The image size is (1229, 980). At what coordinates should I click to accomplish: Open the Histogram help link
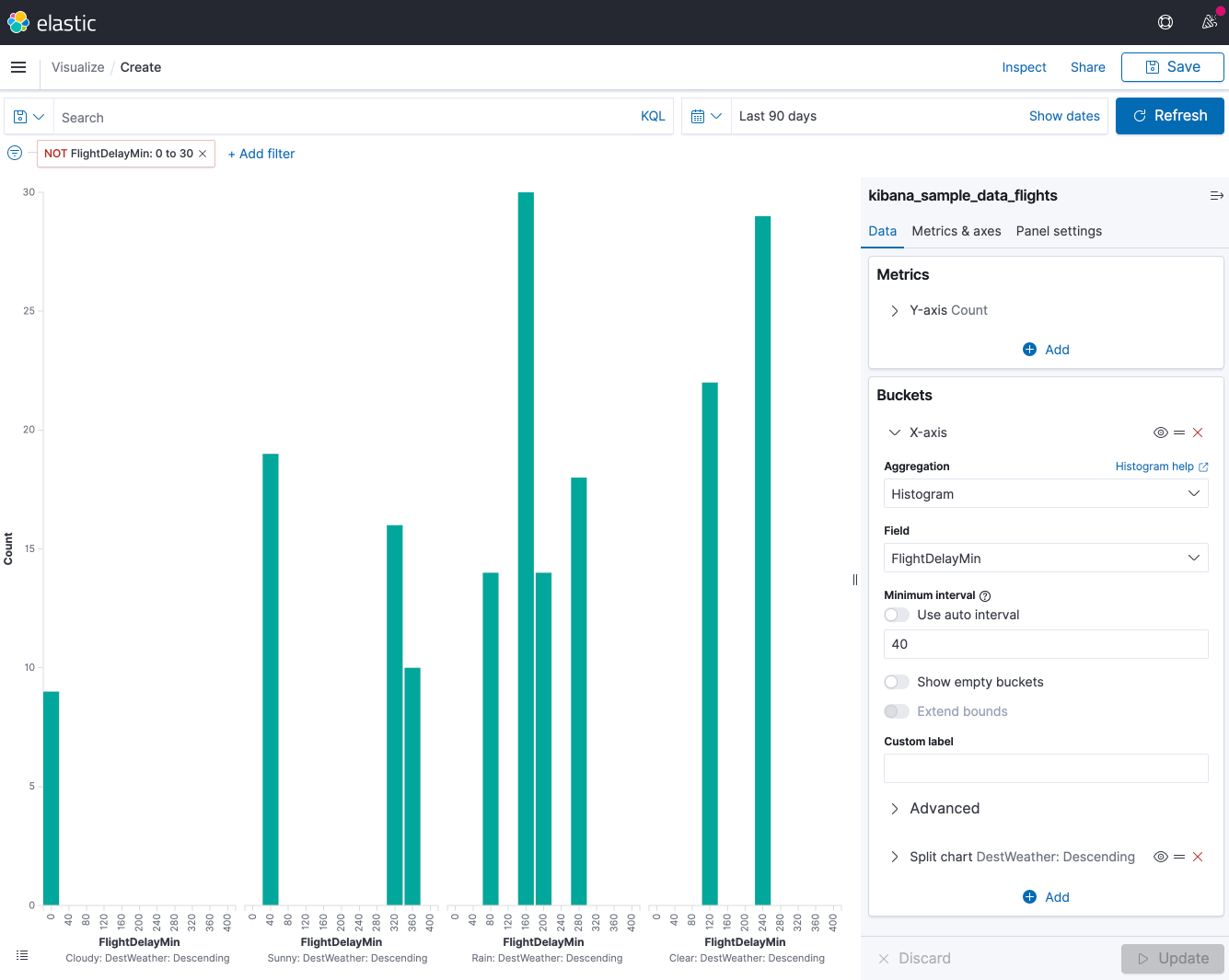(1162, 467)
